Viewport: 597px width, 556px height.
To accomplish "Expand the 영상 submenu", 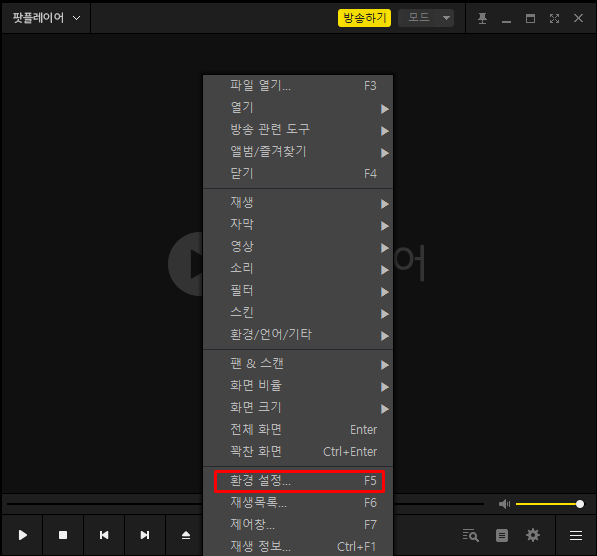I will pos(298,247).
